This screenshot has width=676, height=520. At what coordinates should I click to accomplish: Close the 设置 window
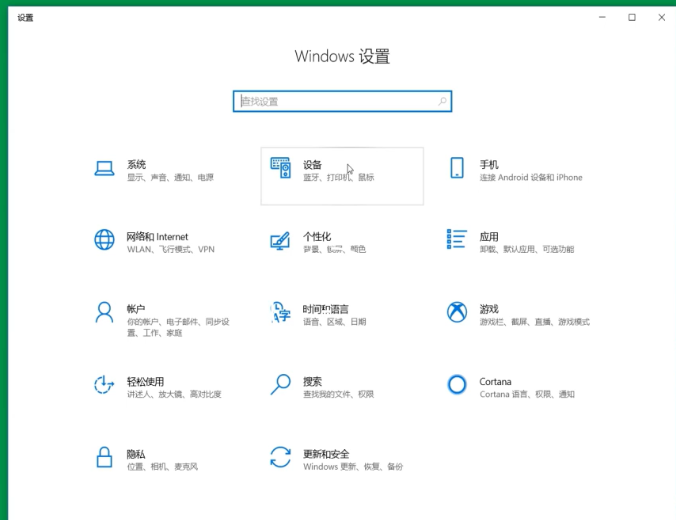click(660, 17)
